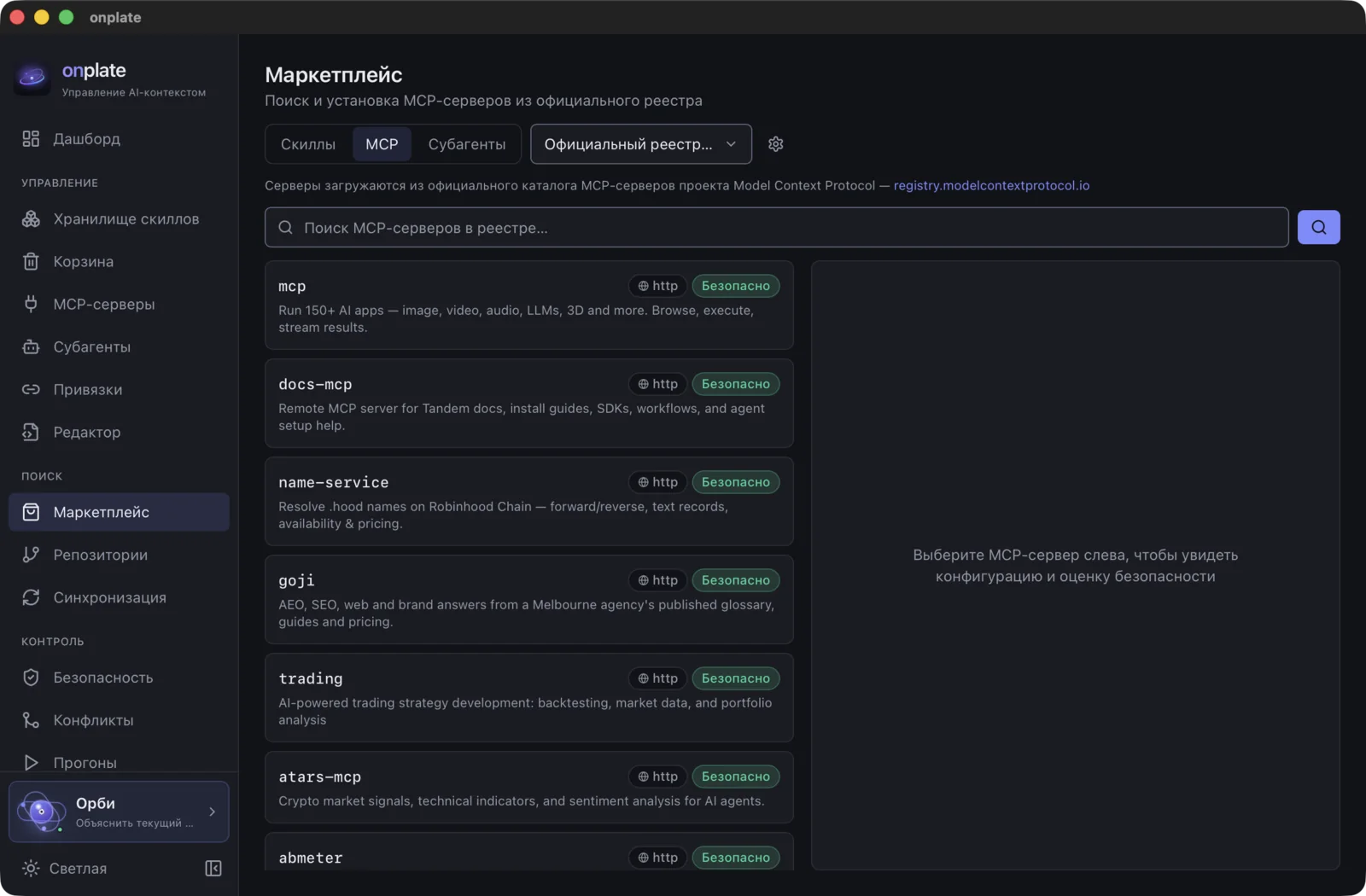Select the goji server card
This screenshot has height=896, width=1366.
pos(528,599)
